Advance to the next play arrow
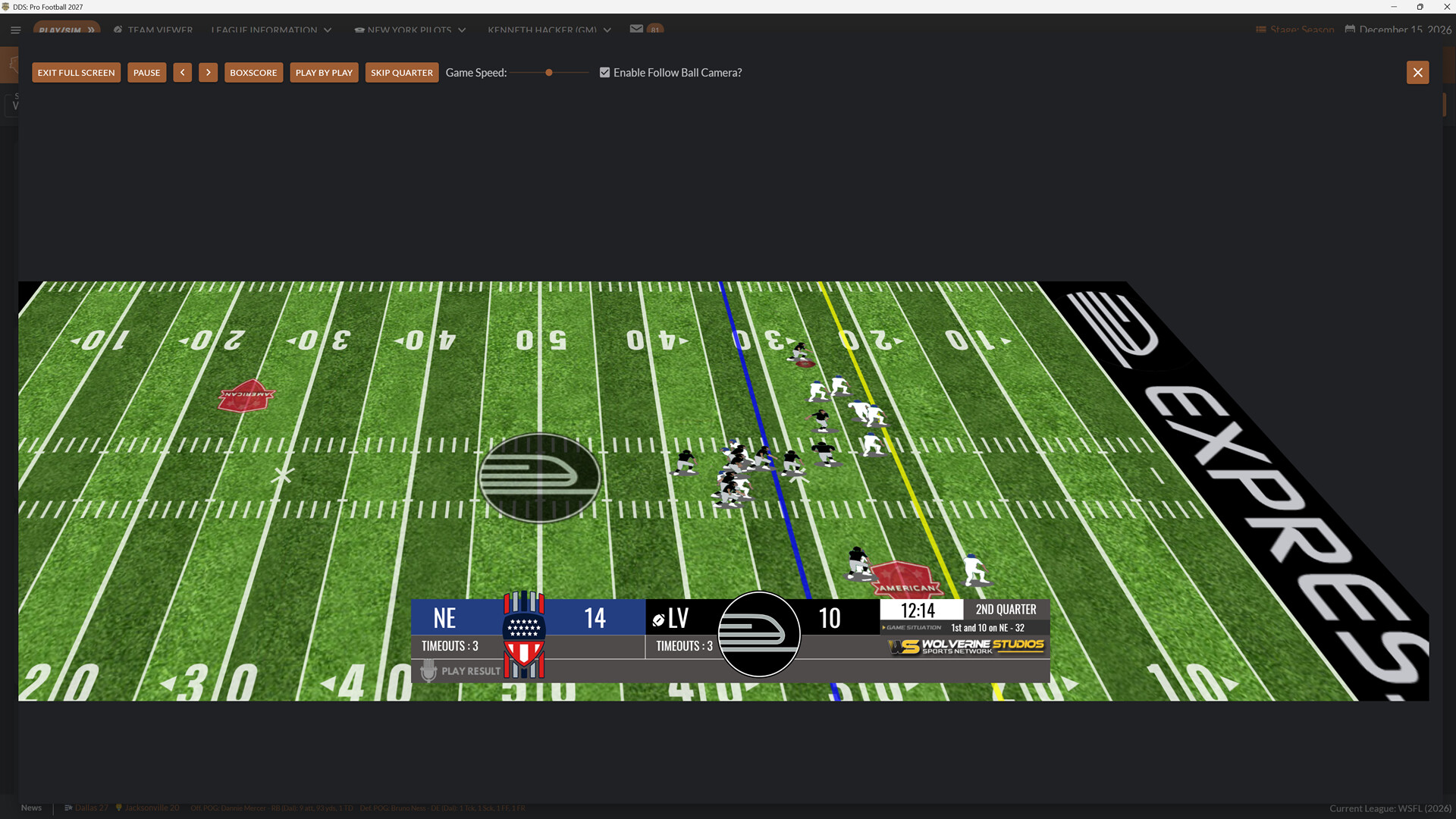Image resolution: width=1456 pixels, height=819 pixels. pos(208,73)
